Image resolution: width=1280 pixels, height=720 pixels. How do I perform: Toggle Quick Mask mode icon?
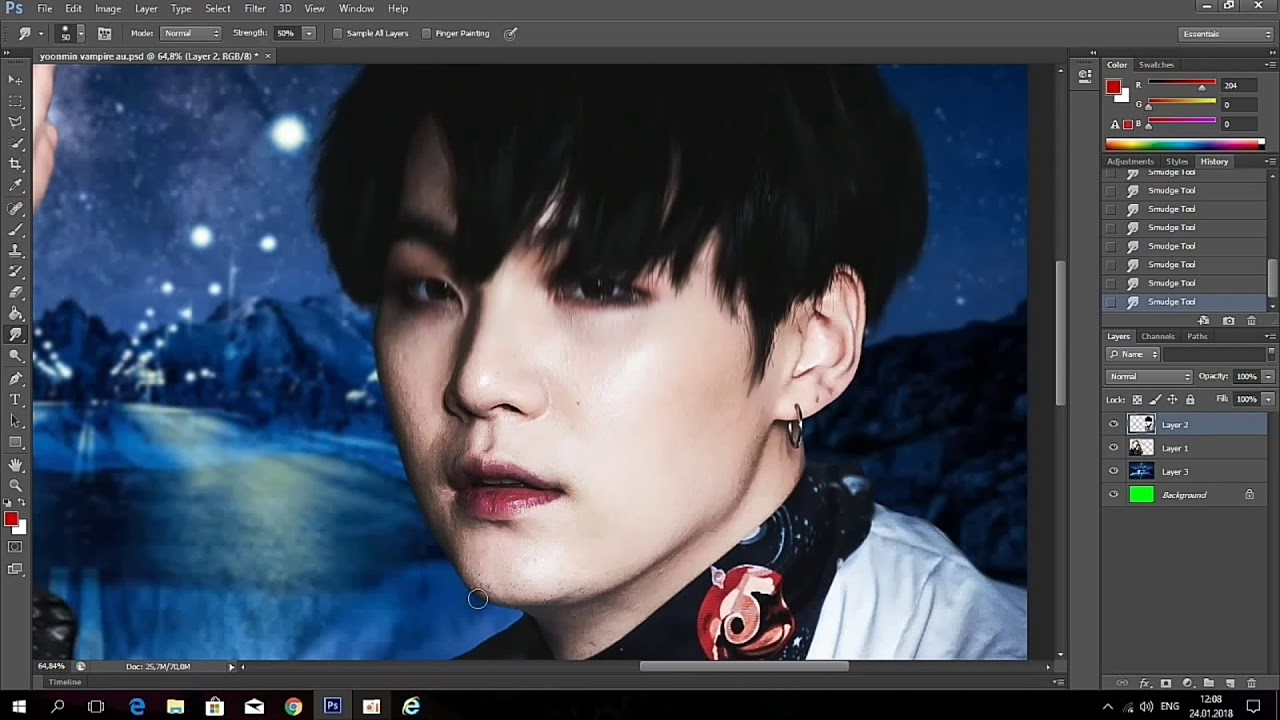[15, 547]
